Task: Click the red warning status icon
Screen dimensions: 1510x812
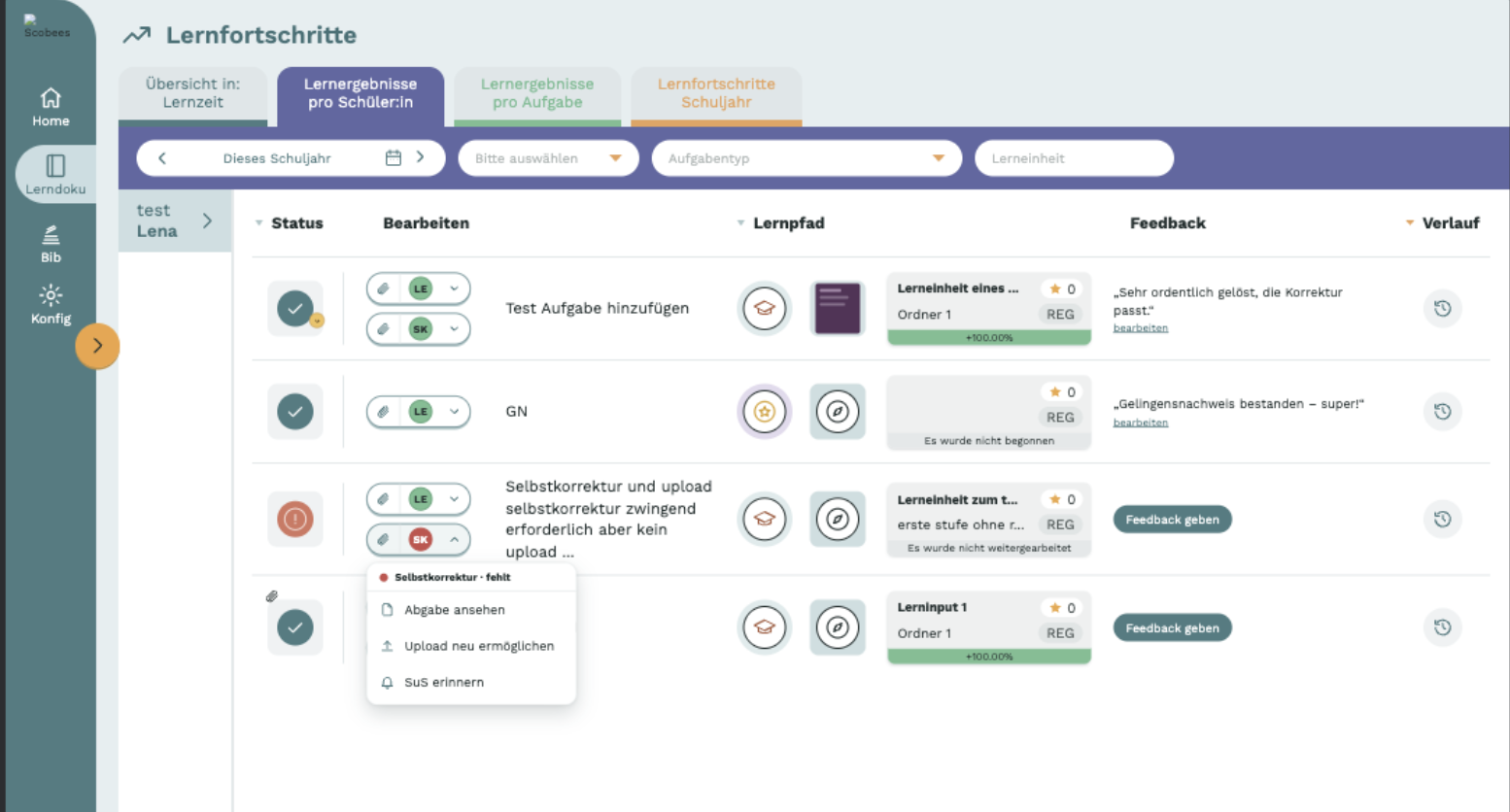Action: pyautogui.click(x=295, y=519)
